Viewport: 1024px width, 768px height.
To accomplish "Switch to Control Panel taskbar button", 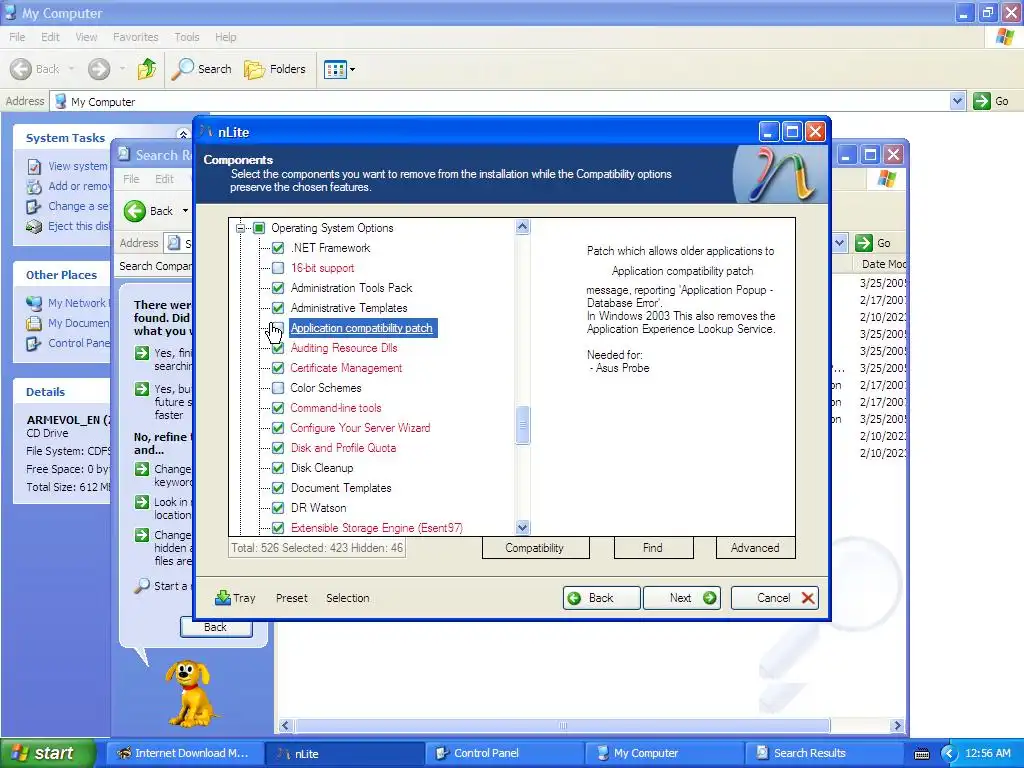I will (x=504, y=753).
